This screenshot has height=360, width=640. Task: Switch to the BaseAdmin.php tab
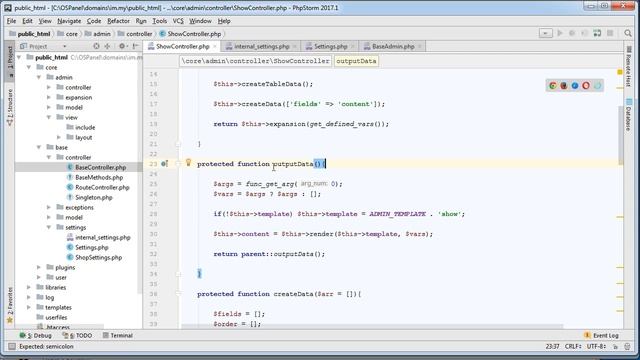click(393, 47)
